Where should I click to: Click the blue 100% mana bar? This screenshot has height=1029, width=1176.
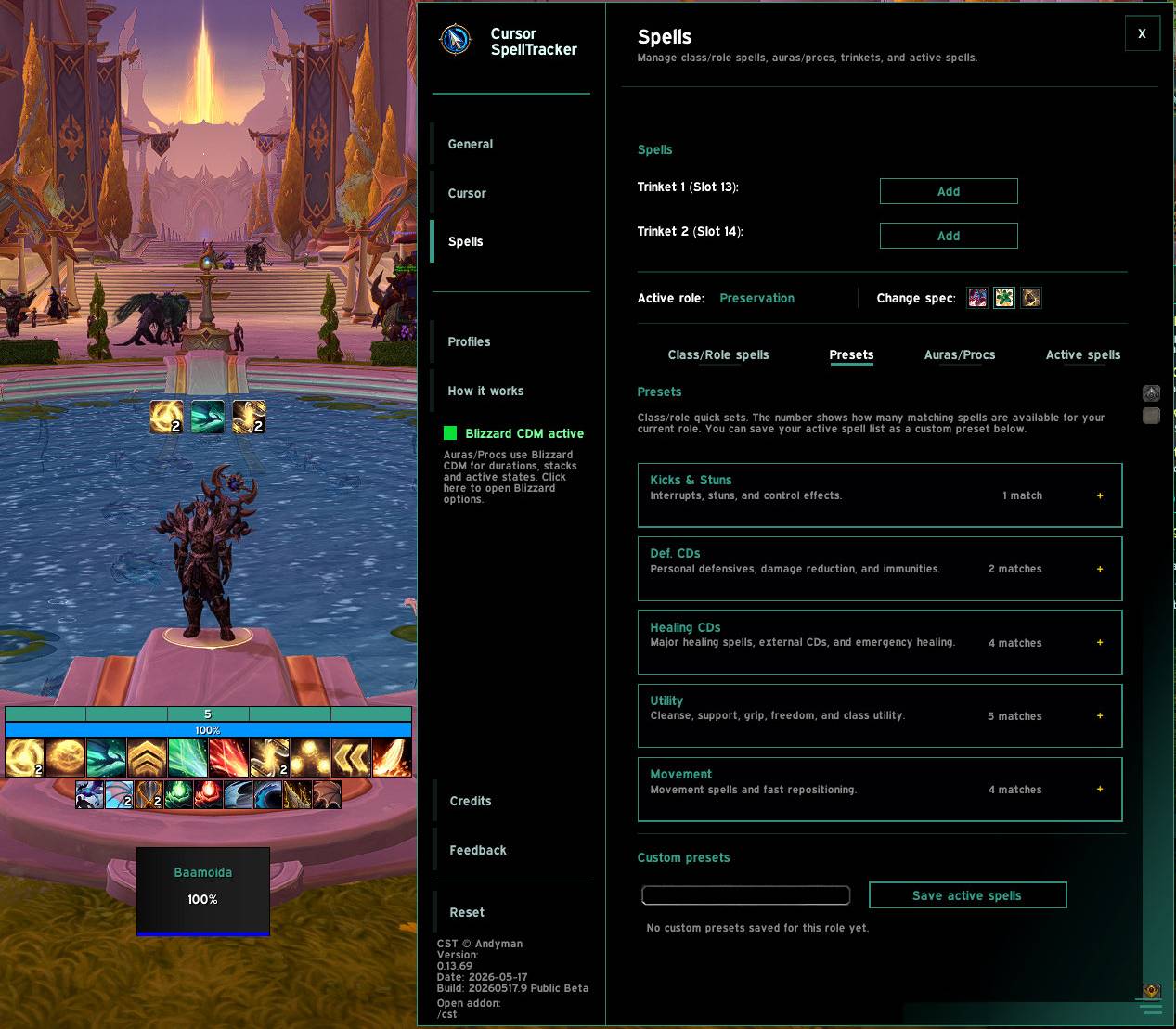208,730
